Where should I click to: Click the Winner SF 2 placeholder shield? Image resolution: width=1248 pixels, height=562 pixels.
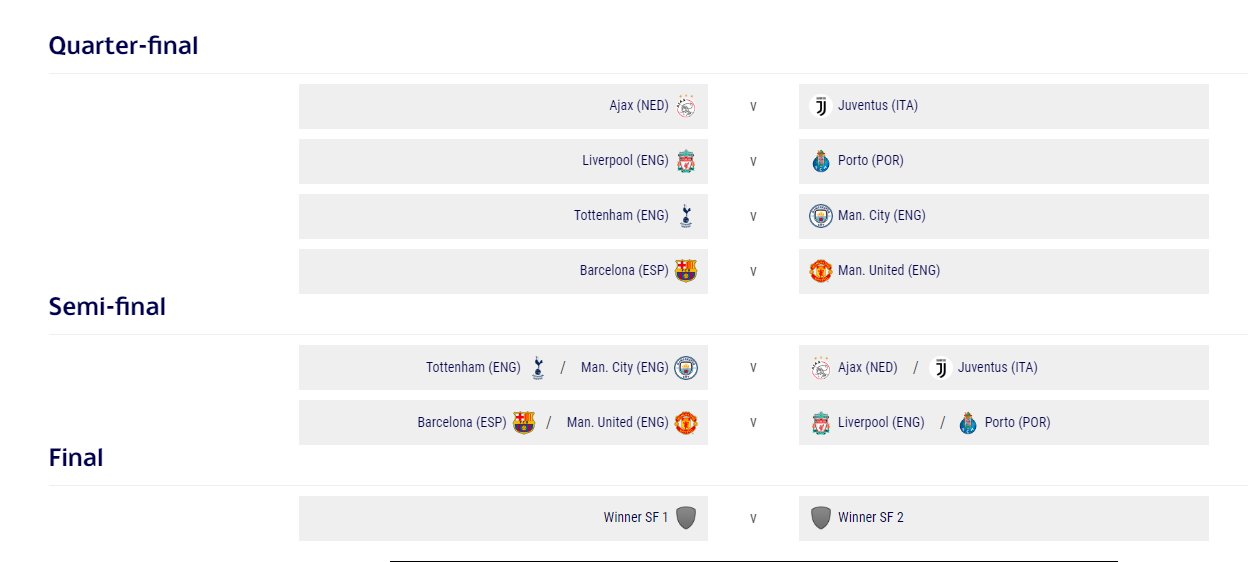(821, 518)
